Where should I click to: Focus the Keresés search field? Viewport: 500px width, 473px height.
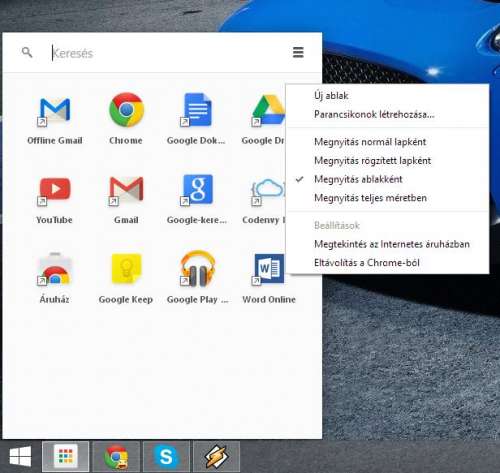(167, 53)
